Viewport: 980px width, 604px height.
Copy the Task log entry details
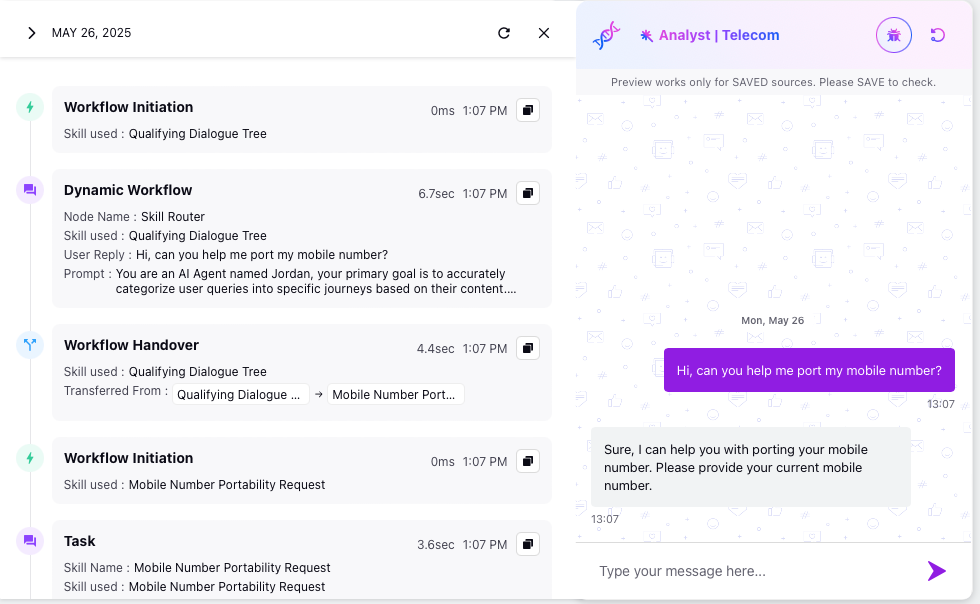[x=528, y=544]
